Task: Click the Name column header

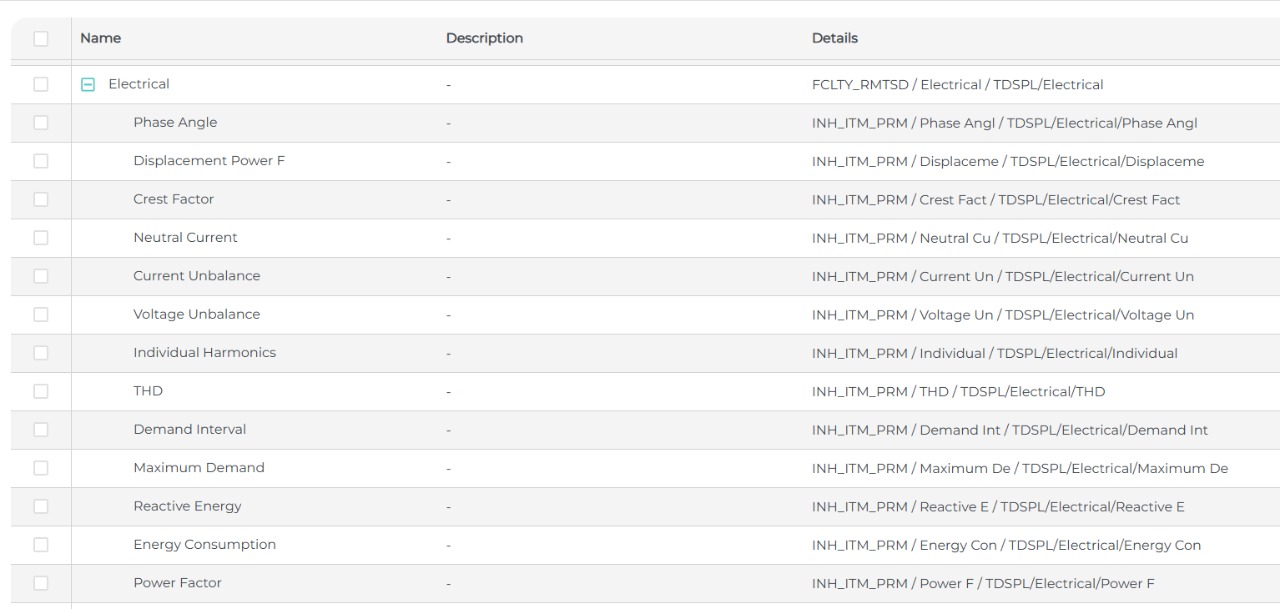Action: click(100, 38)
